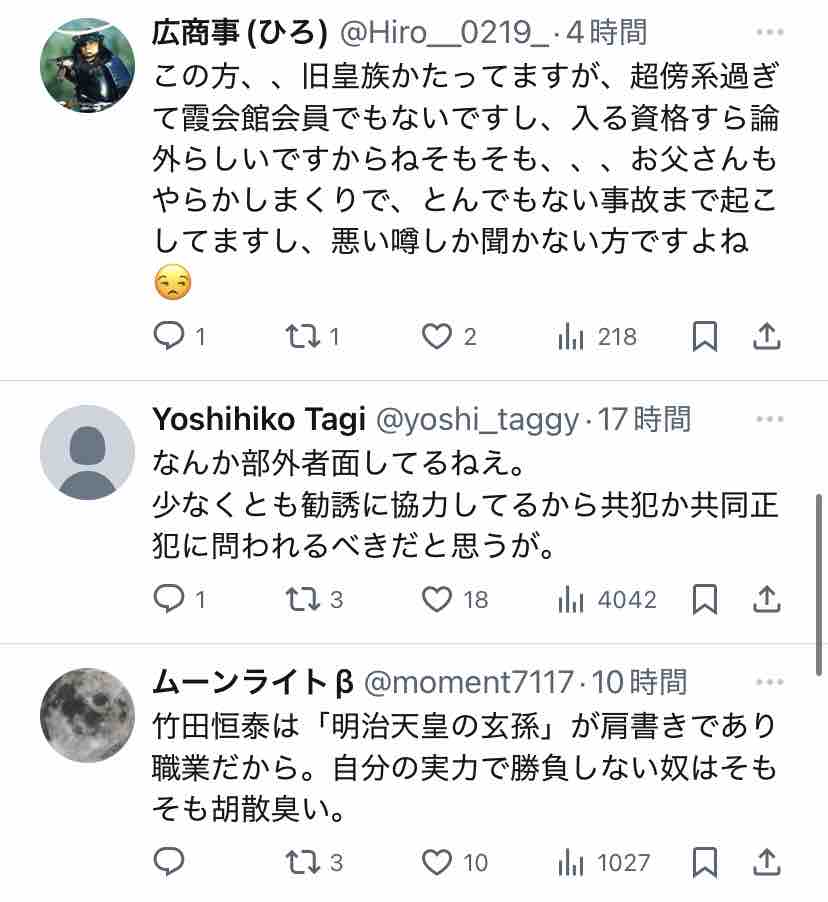Retweet Yoshihiko Tagi's post
This screenshot has height=902, width=828.
301,599
